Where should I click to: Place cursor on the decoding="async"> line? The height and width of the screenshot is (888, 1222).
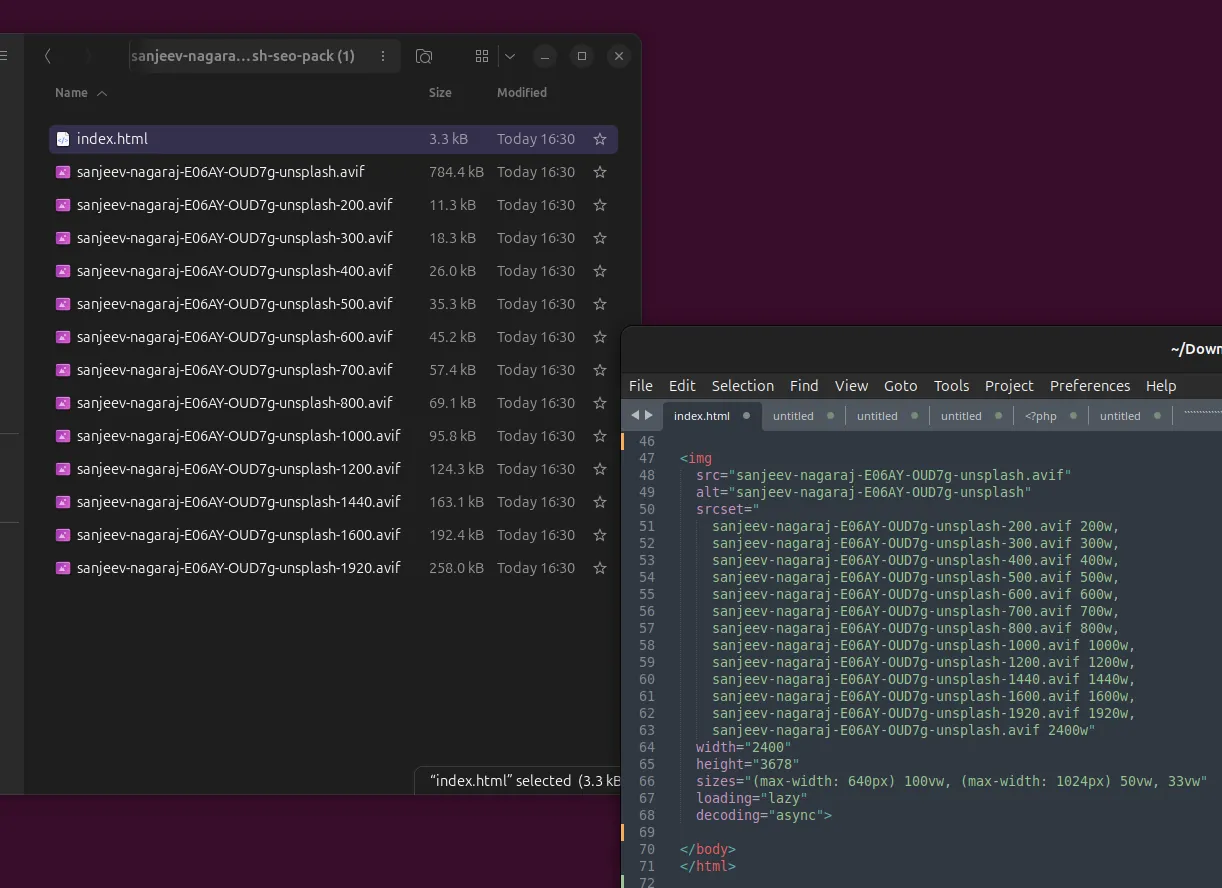point(764,815)
